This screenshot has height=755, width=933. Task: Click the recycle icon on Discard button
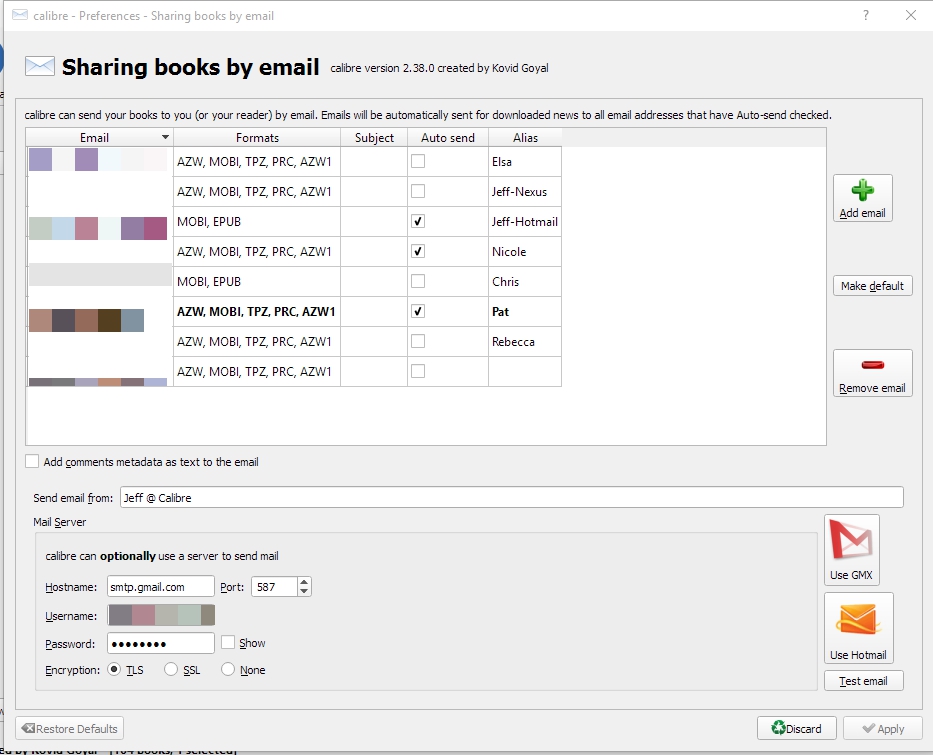[x=778, y=728]
